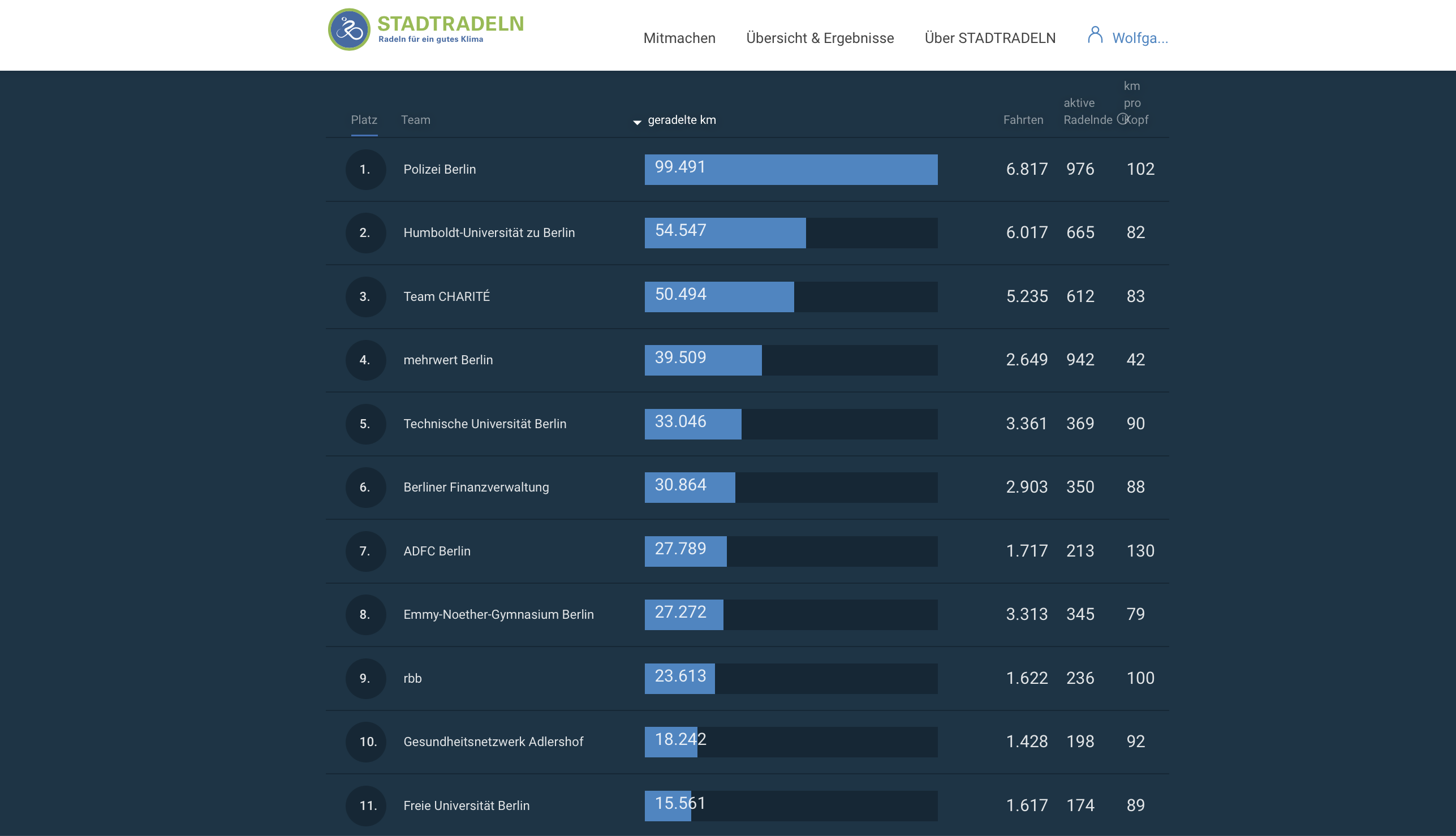Screen dimensions: 1456x836
Task: Click the 33.046 km progress bar
Action: click(791, 424)
